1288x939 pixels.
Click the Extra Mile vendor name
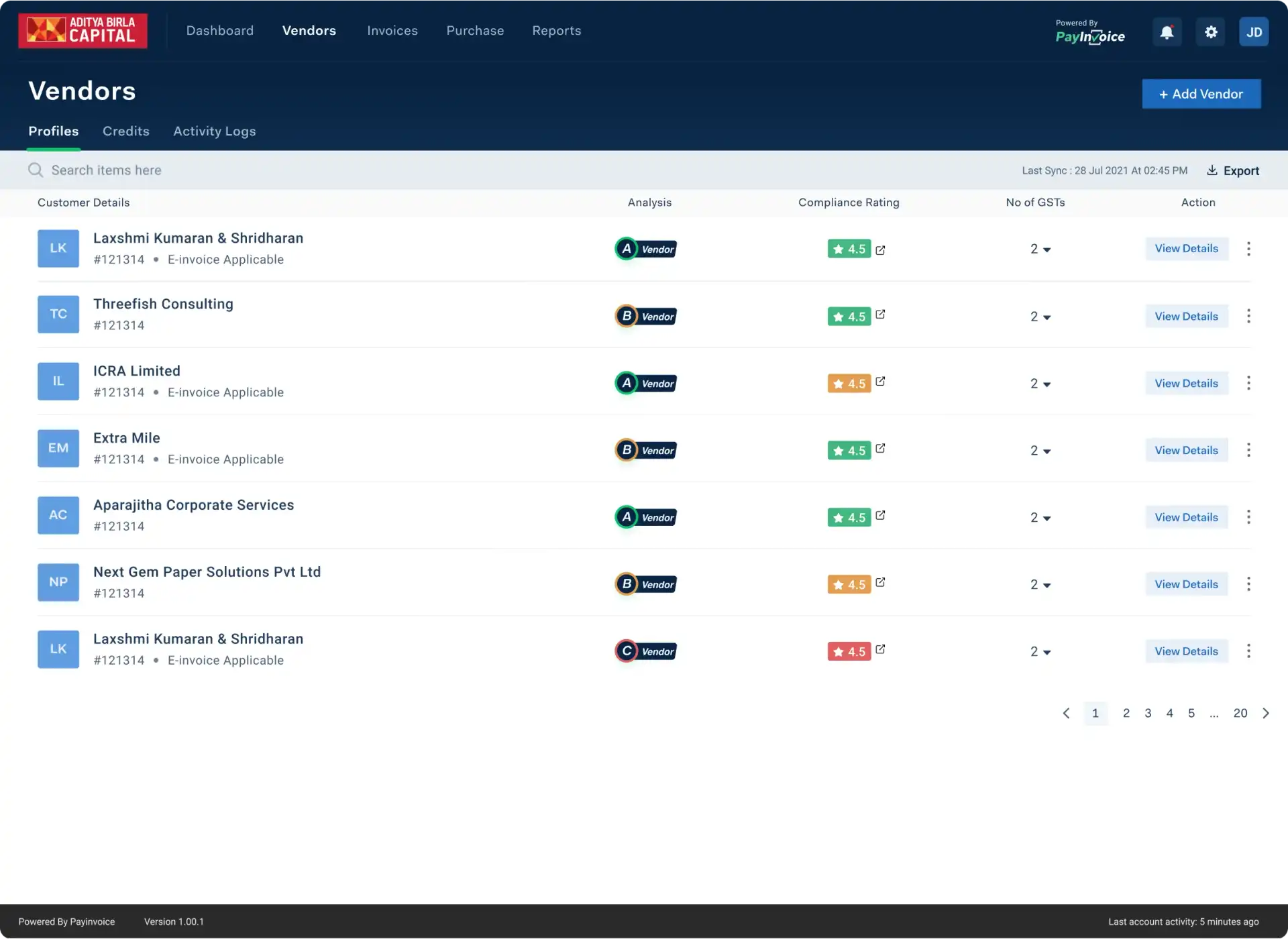127,438
